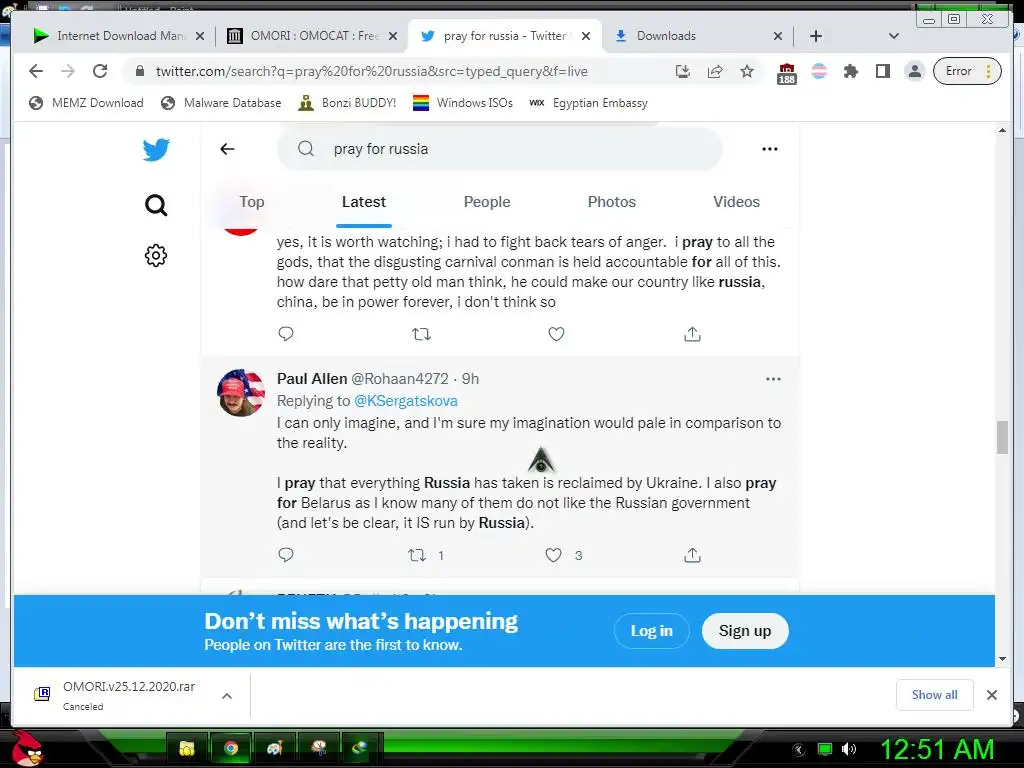
Task: Click the striped flag extension icon
Action: (819, 71)
